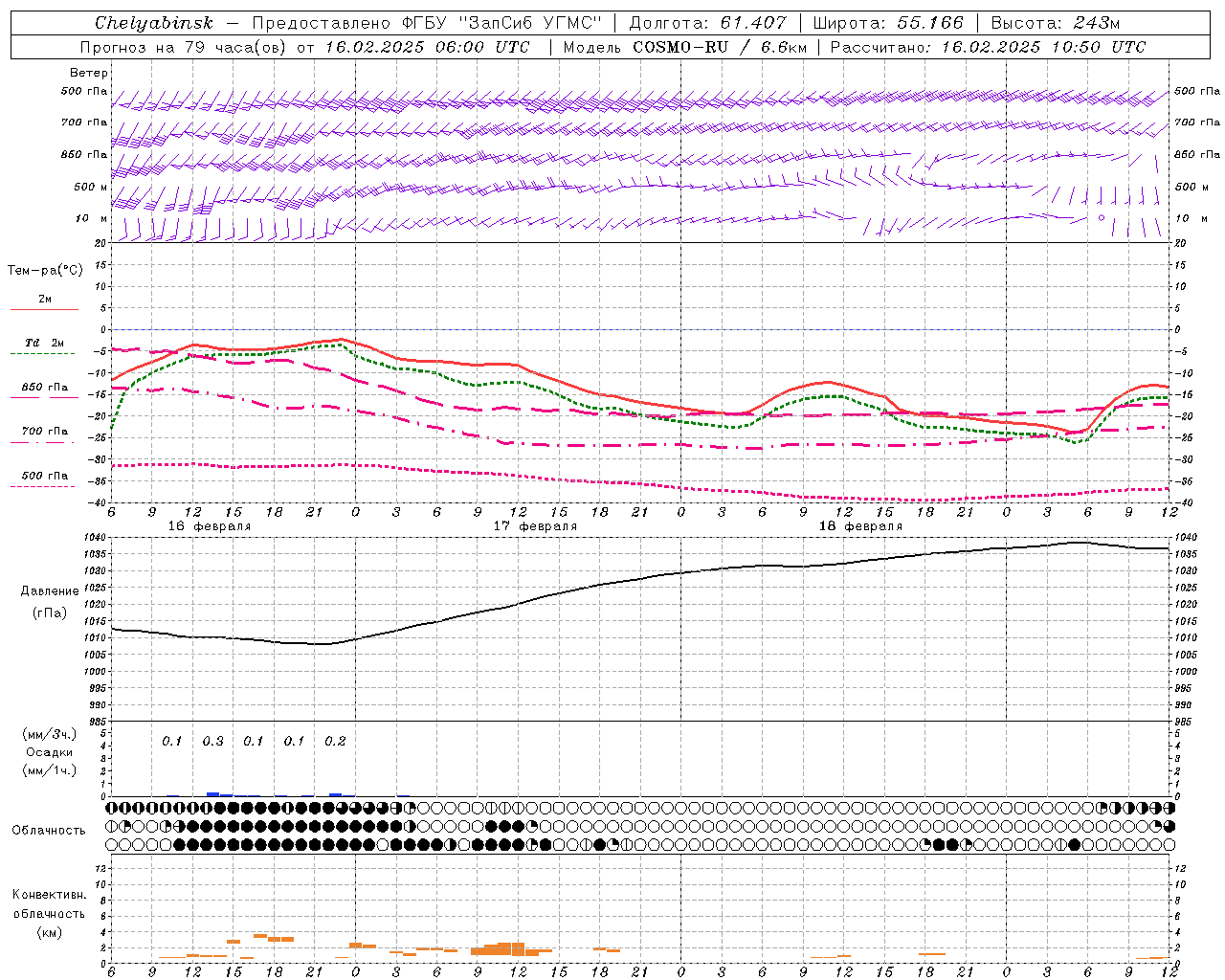This screenshot has height=980, width=1225.
Task: Click the Chelyabinsk station title
Action: [154, 23]
